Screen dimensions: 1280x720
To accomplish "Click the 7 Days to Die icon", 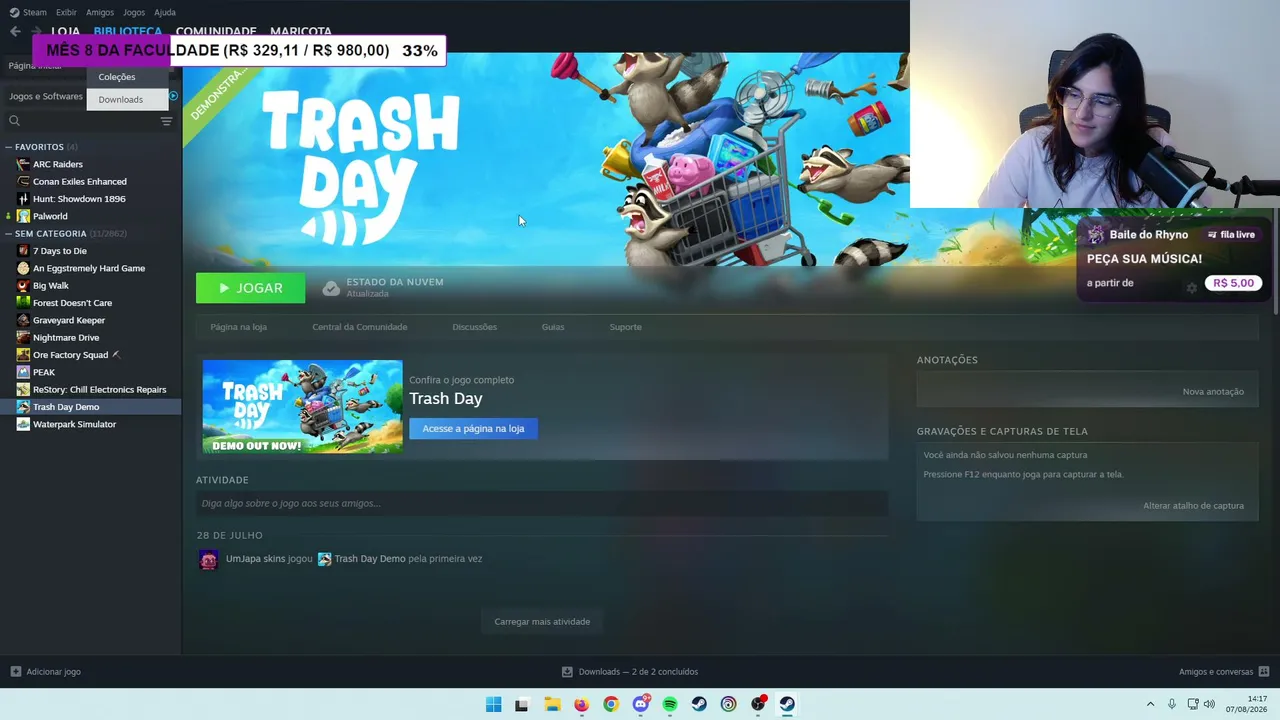I will [23, 251].
